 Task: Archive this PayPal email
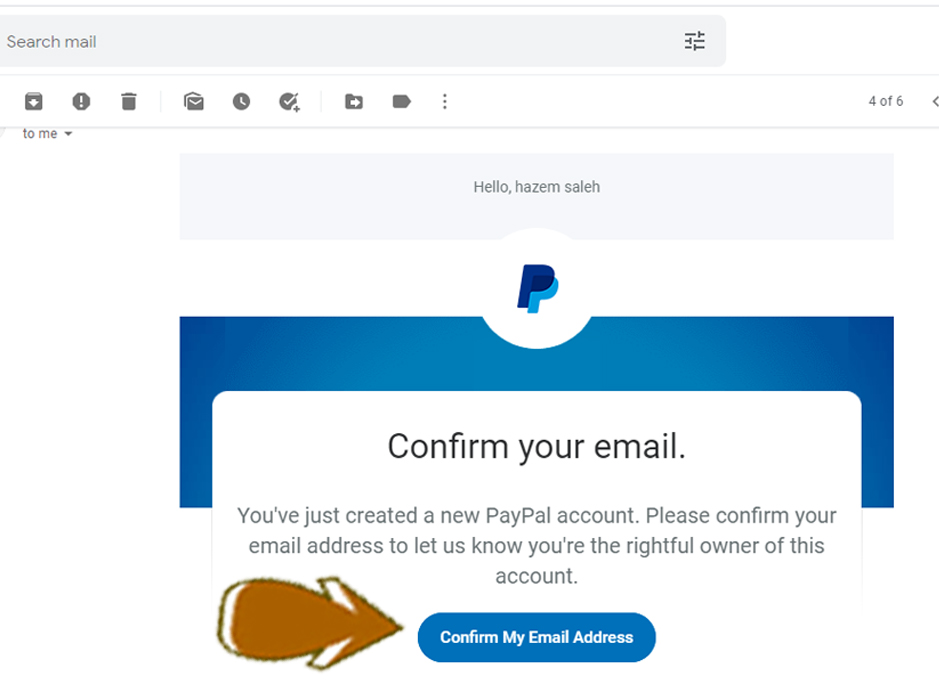click(34, 101)
